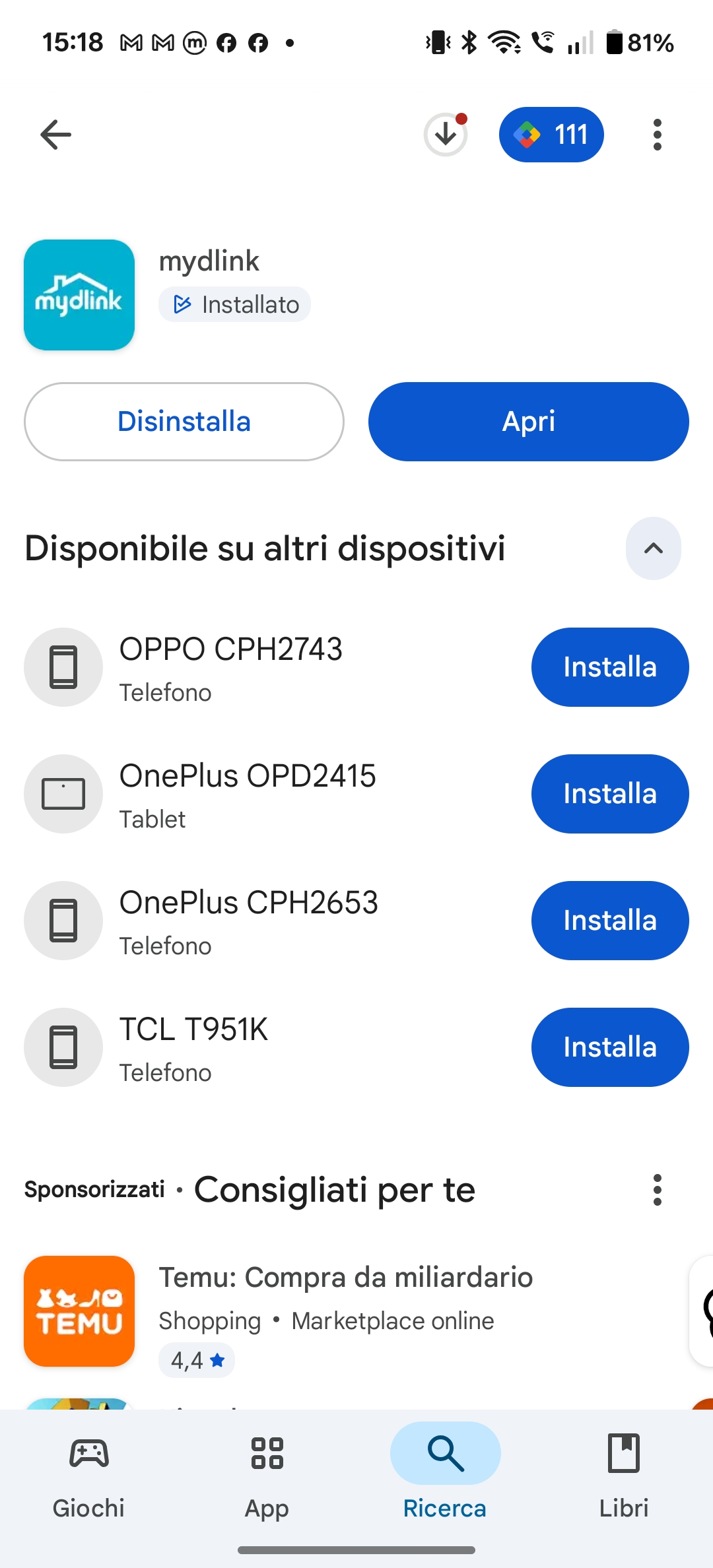Install mydlink on OnePlus CPH2653

click(x=610, y=921)
